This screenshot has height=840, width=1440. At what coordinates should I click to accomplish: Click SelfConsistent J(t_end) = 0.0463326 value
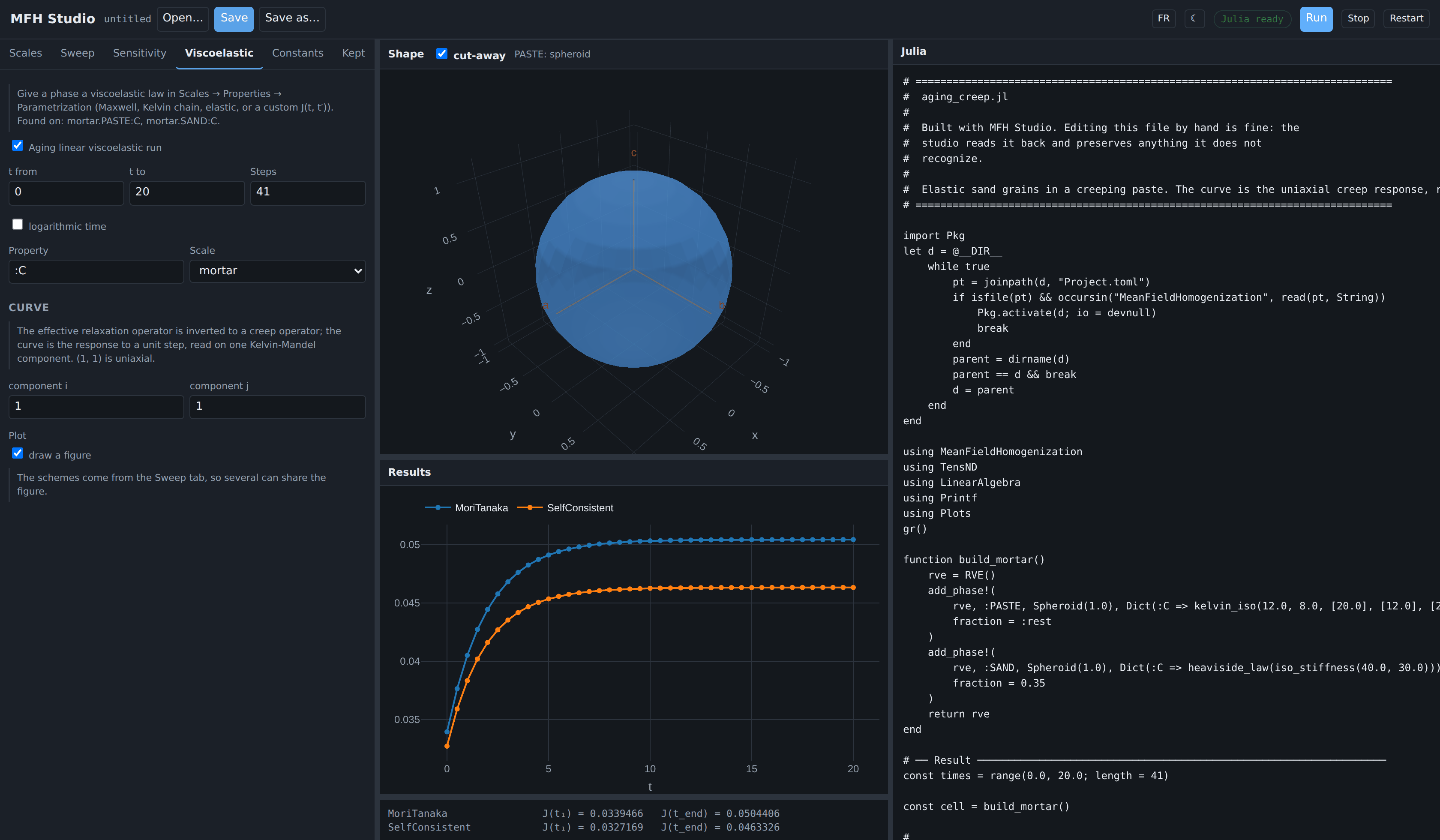point(720,827)
